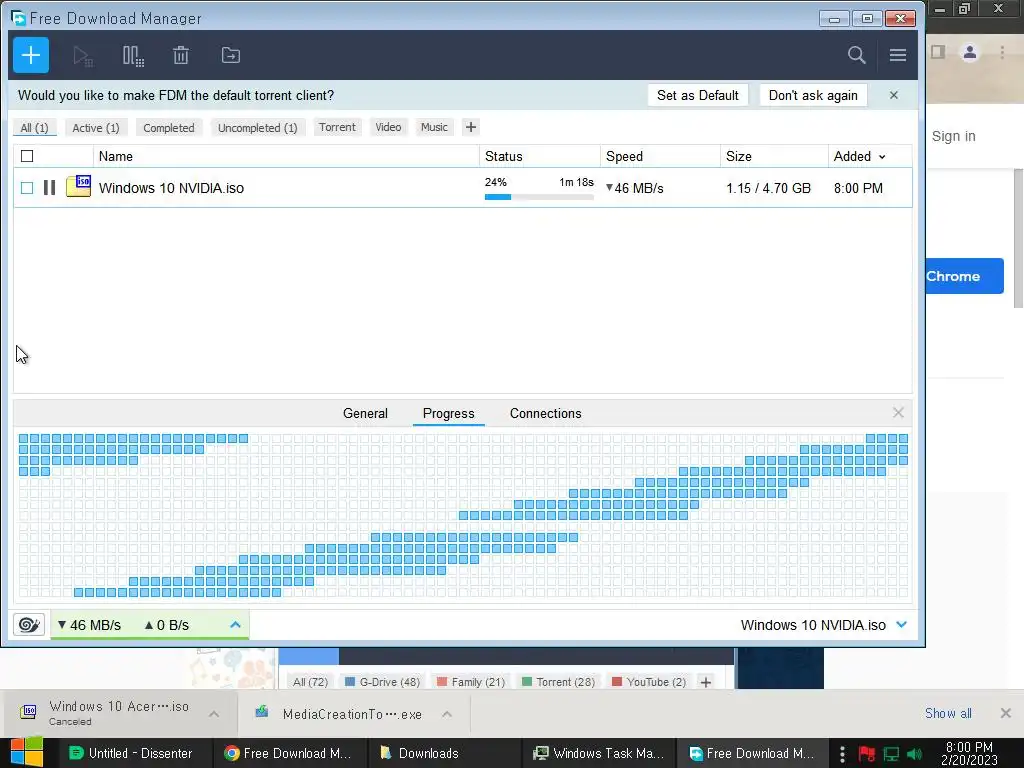Check the Windows 10 NVIDIA.iso row checkbox

click(27, 188)
